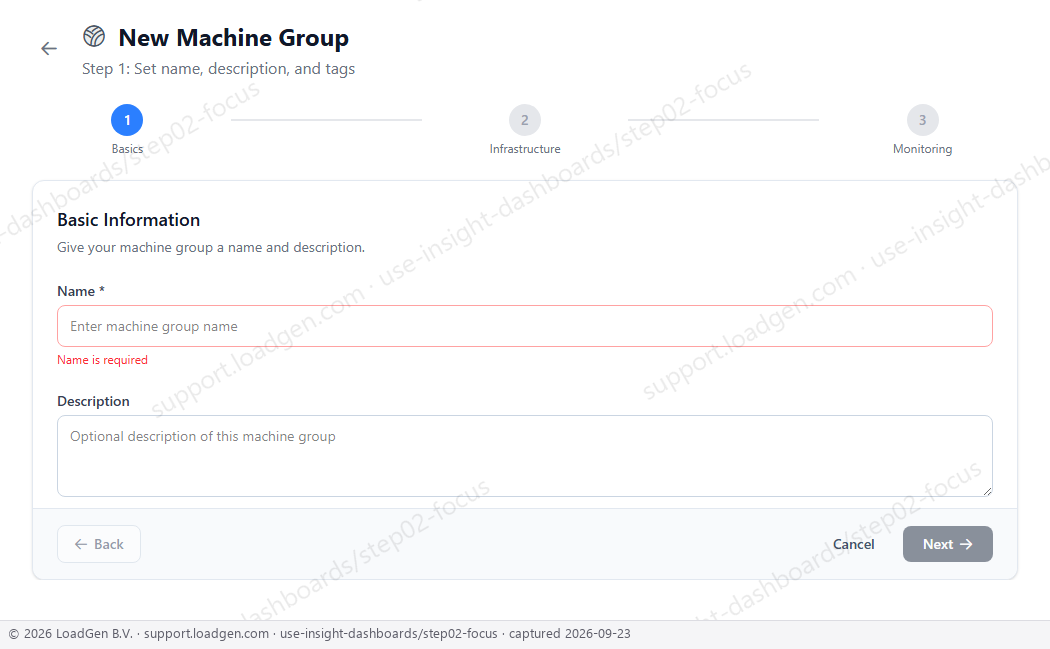Click the Monitoring step label
The width and height of the screenshot is (1050, 649).
[923, 149]
